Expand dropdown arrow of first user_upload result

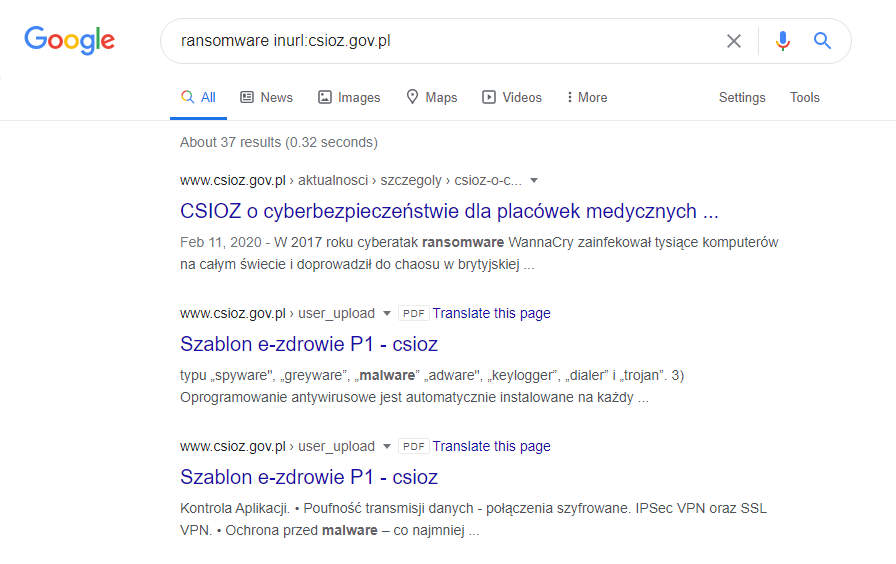[x=387, y=314]
